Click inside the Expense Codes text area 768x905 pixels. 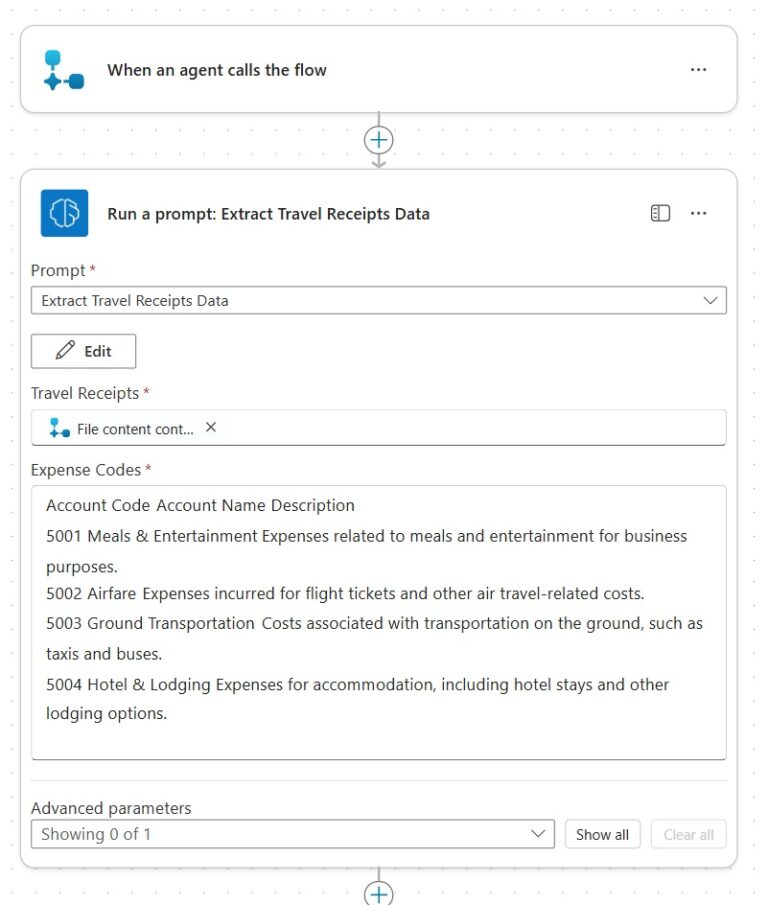click(x=378, y=620)
